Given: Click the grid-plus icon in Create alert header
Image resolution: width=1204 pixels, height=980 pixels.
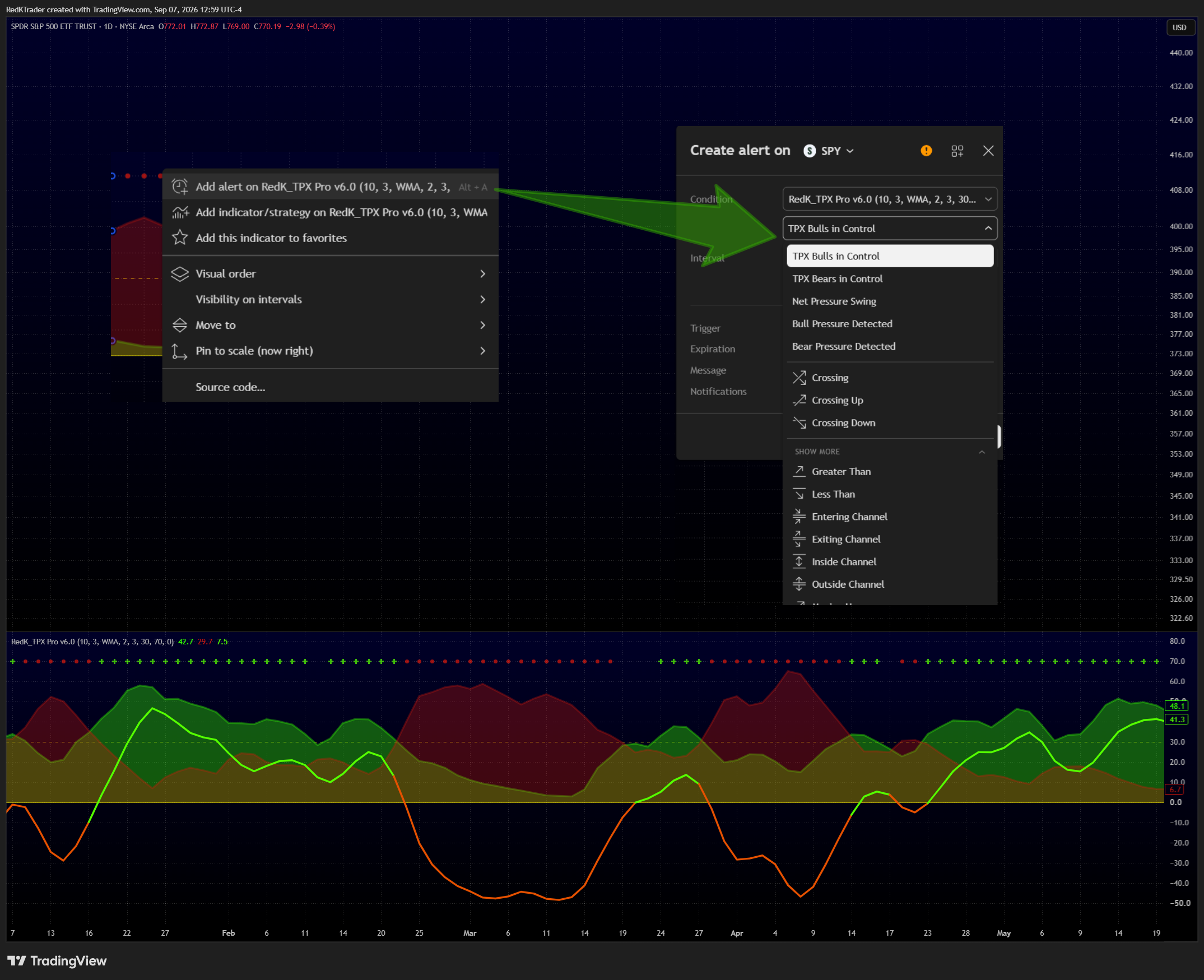Looking at the screenshot, I should click(x=957, y=151).
